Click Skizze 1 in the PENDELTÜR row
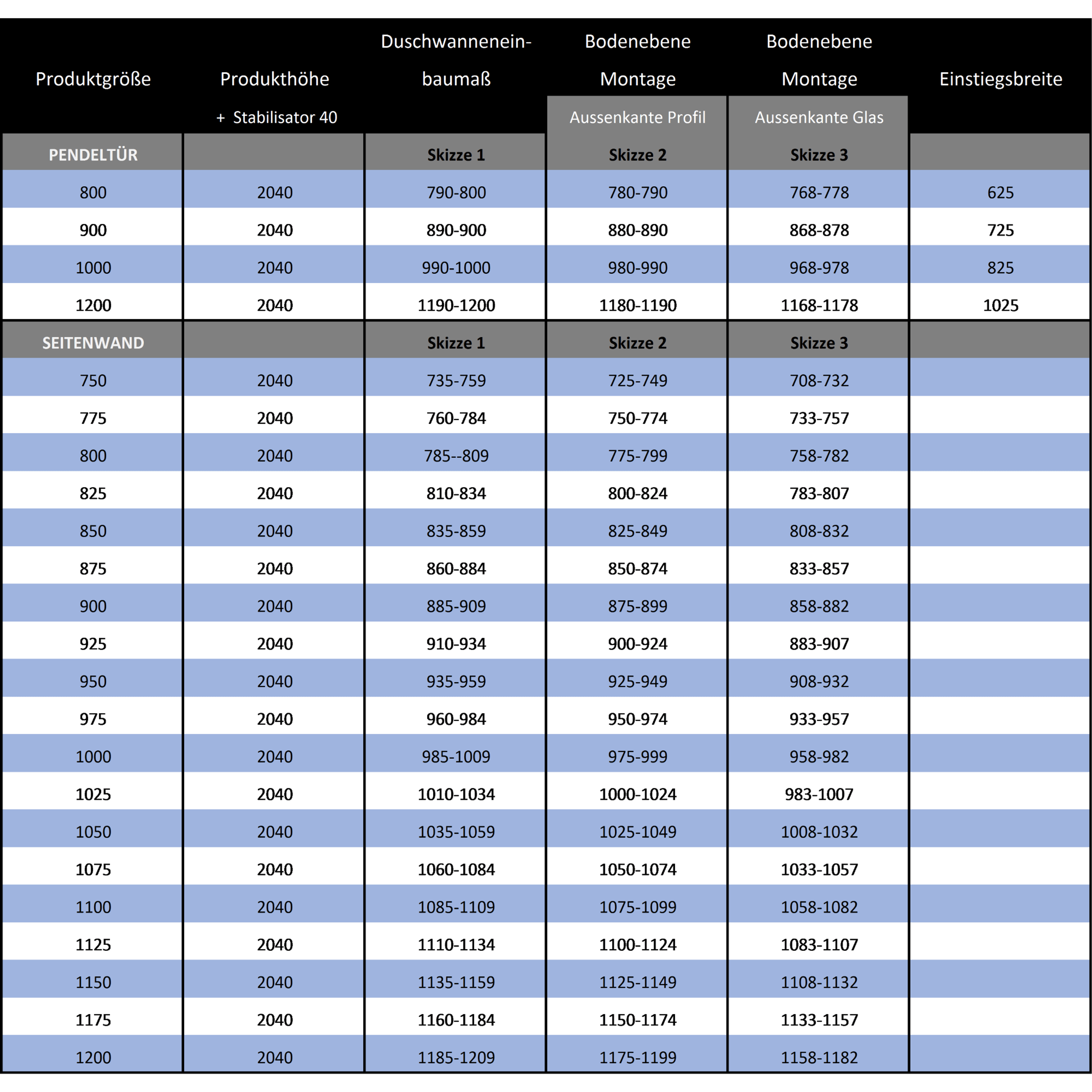The width and height of the screenshot is (1092, 1092). pos(456,155)
